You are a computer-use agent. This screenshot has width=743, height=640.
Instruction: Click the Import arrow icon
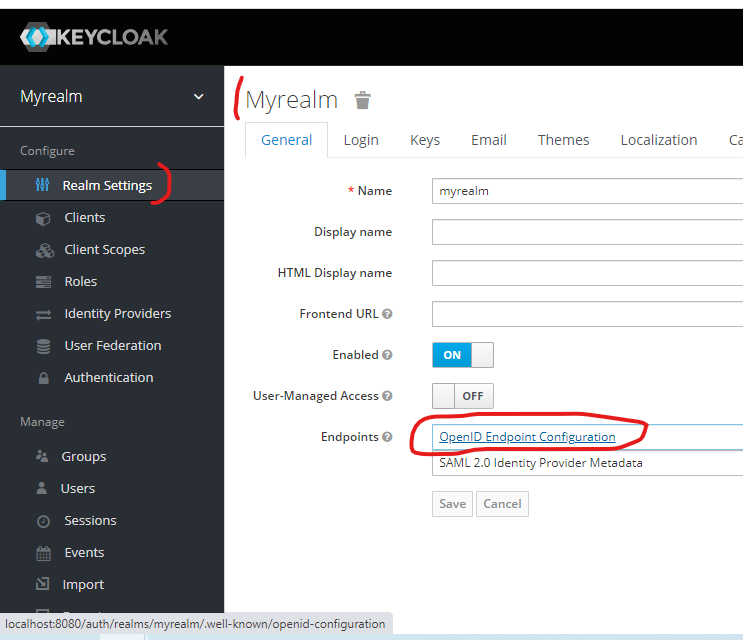(43, 584)
